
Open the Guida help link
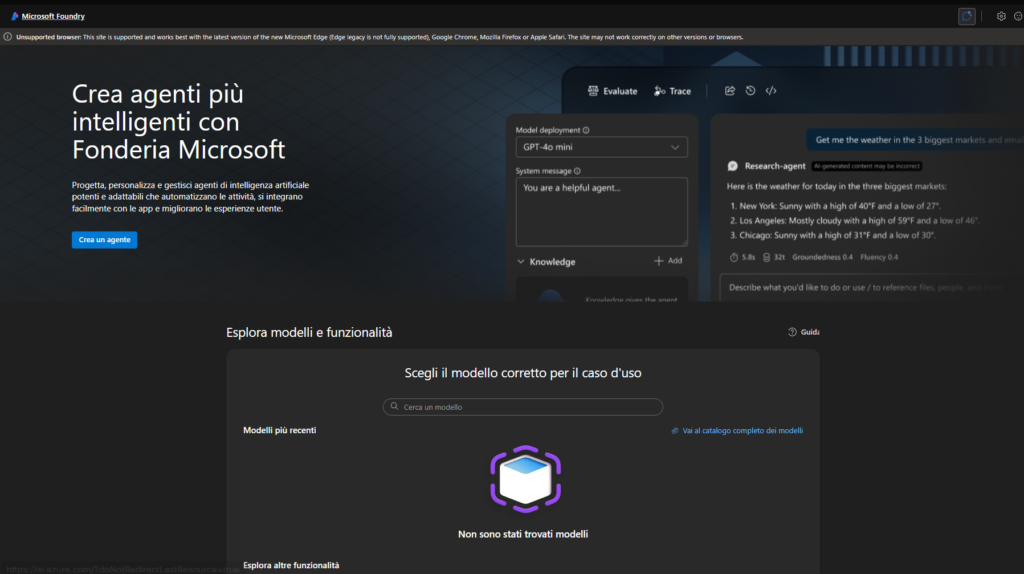click(810, 332)
